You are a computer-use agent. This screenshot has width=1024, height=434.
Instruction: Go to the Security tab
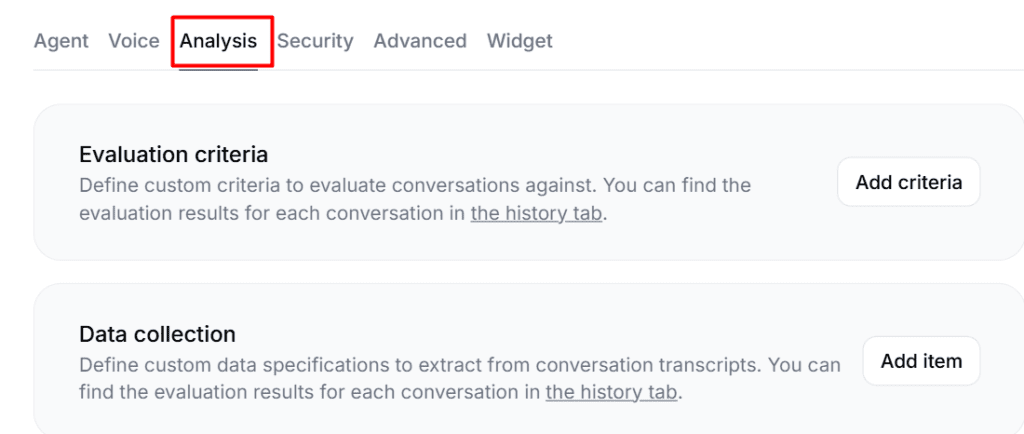[x=315, y=41]
